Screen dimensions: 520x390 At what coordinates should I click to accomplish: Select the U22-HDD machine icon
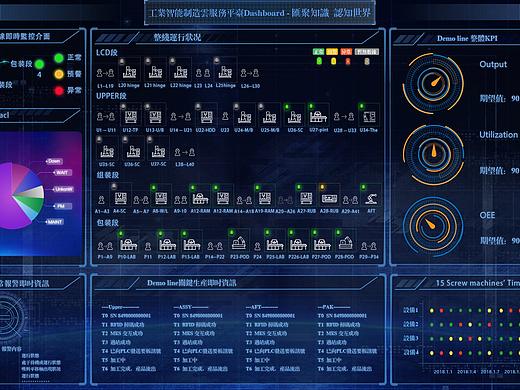click(x=206, y=117)
